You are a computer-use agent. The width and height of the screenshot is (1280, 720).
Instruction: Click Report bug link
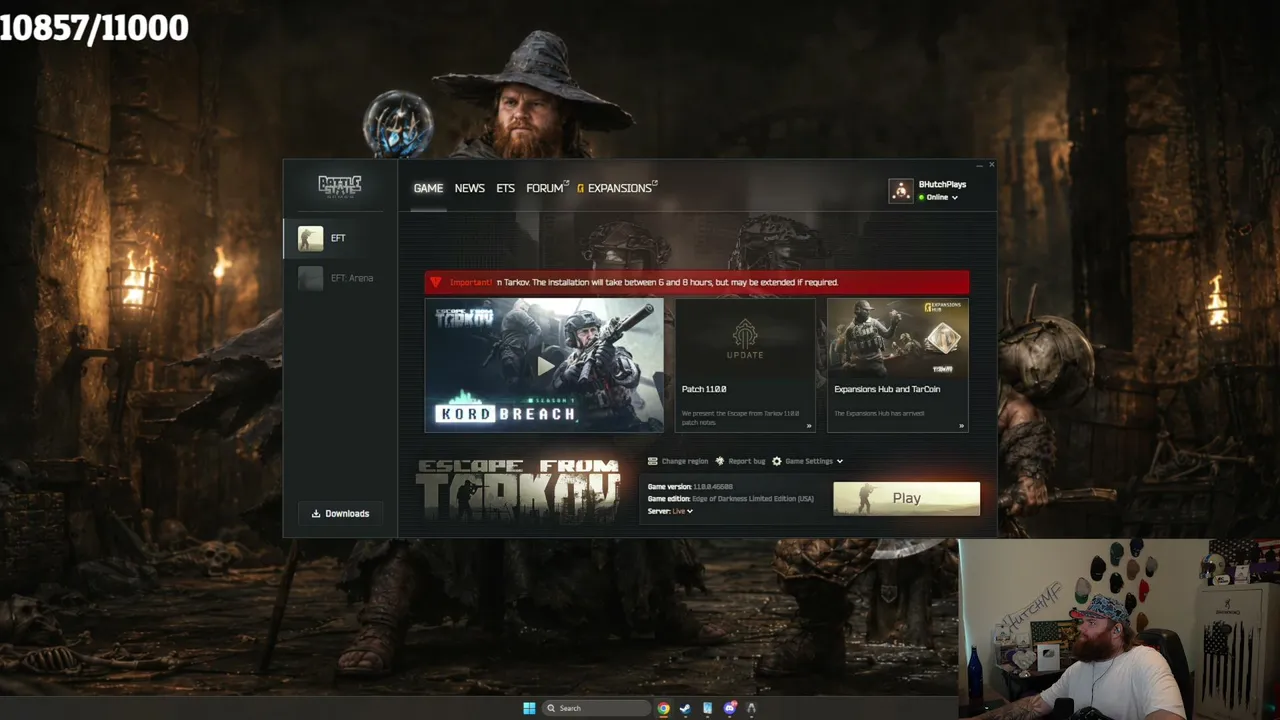747,461
